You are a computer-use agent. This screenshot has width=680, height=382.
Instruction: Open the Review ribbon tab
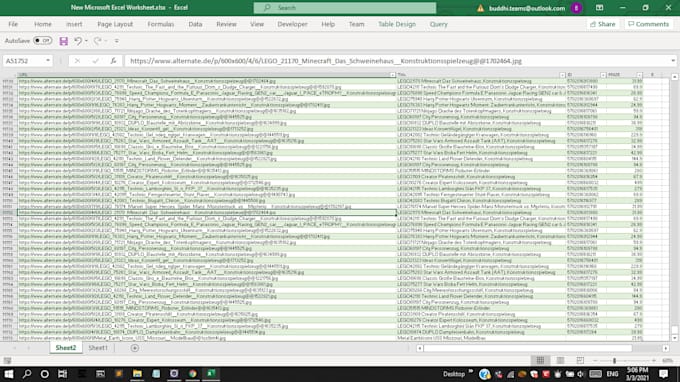click(226, 24)
